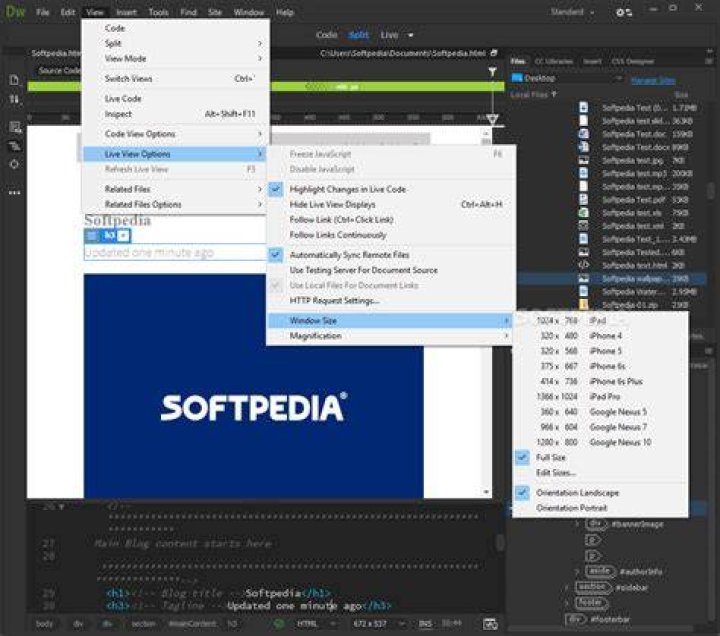Click the Softpedia test.html code icon
This screenshot has height=636, width=720.
point(583,265)
